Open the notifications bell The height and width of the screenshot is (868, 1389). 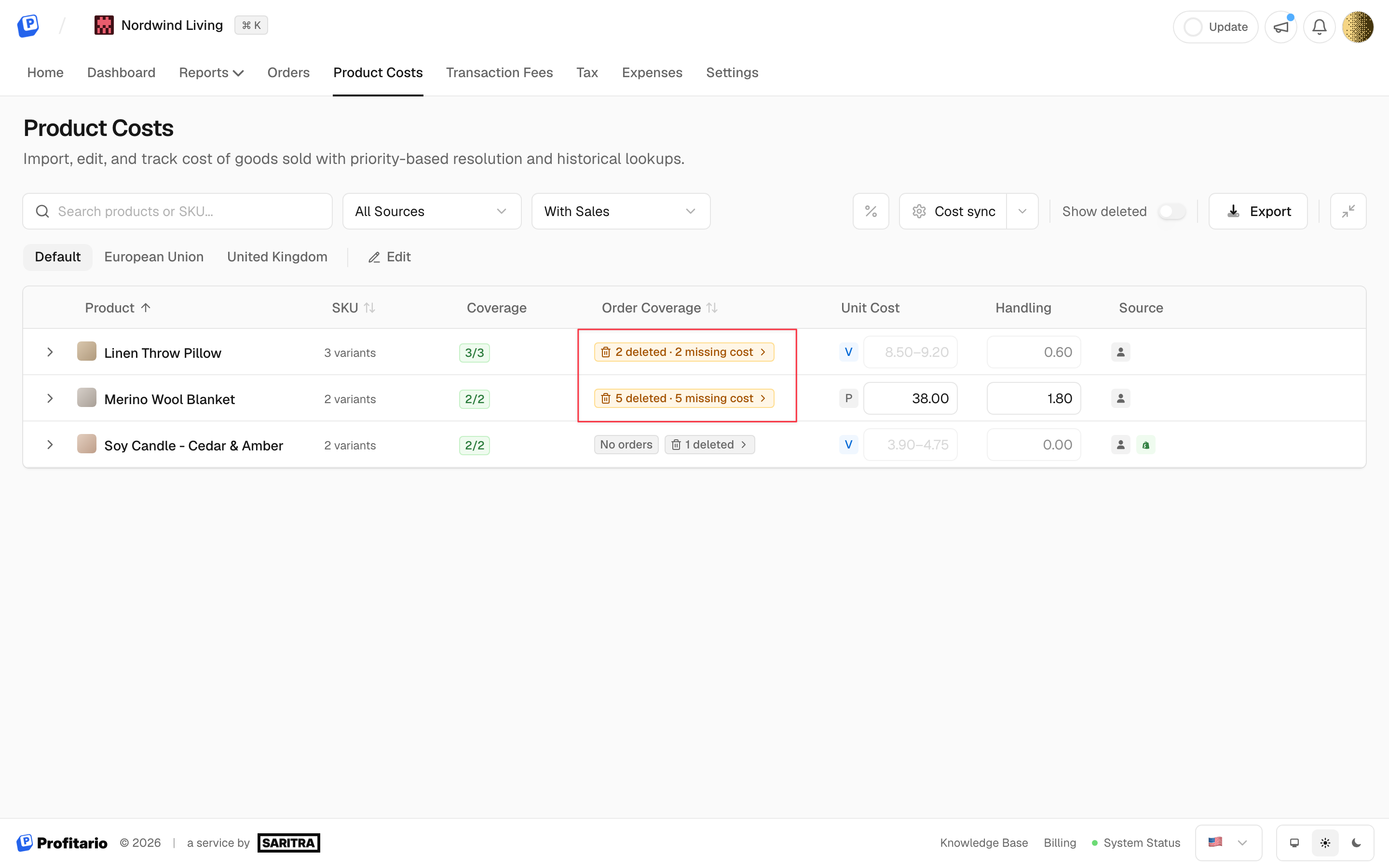point(1320,27)
